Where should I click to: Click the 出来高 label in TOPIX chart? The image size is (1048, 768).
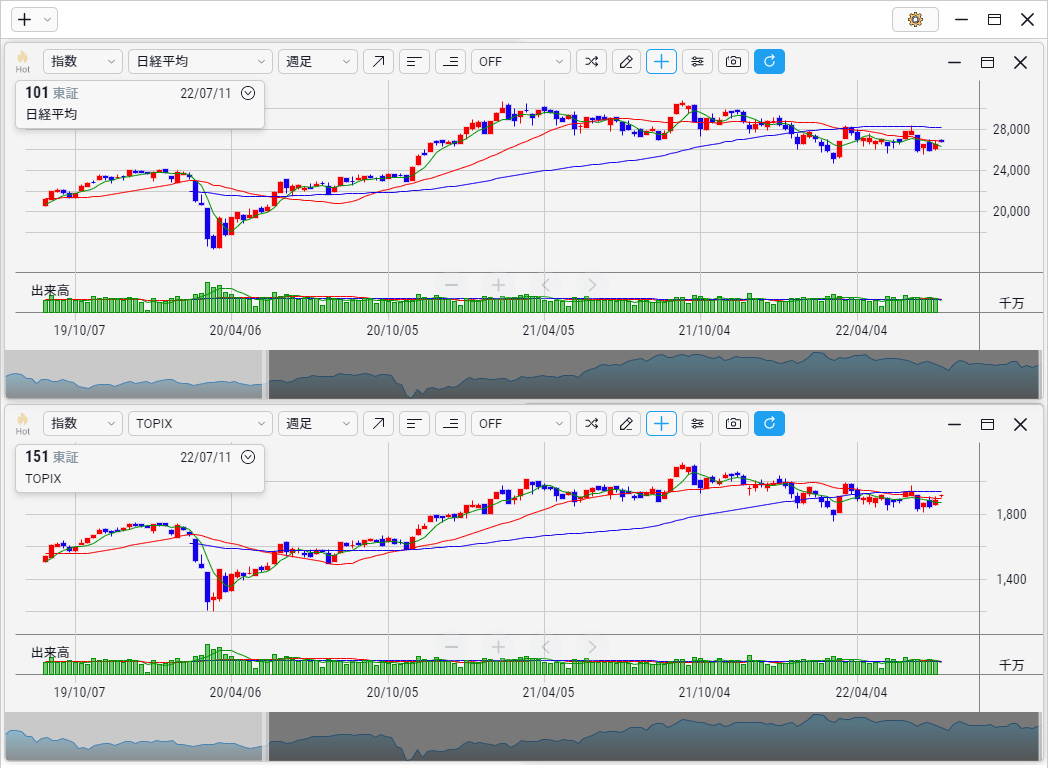(x=50, y=652)
